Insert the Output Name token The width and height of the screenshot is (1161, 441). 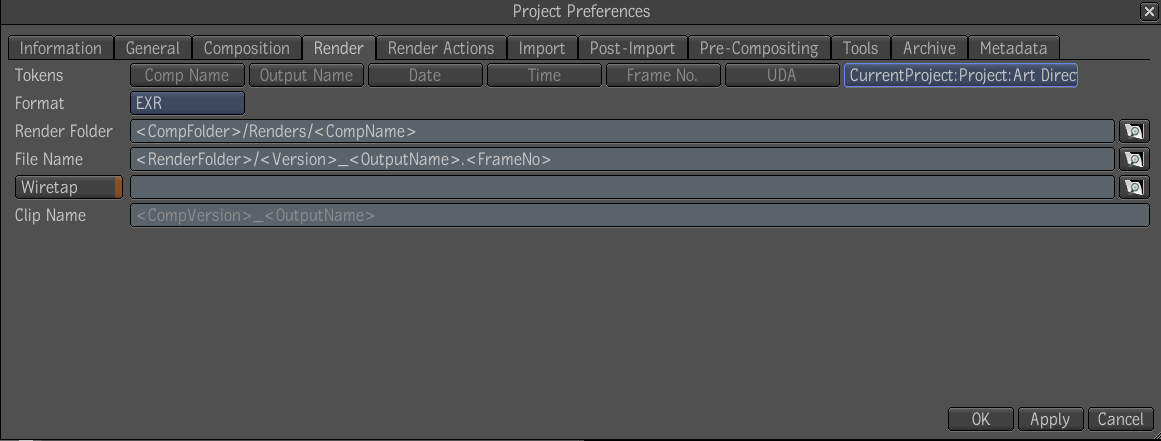click(307, 75)
